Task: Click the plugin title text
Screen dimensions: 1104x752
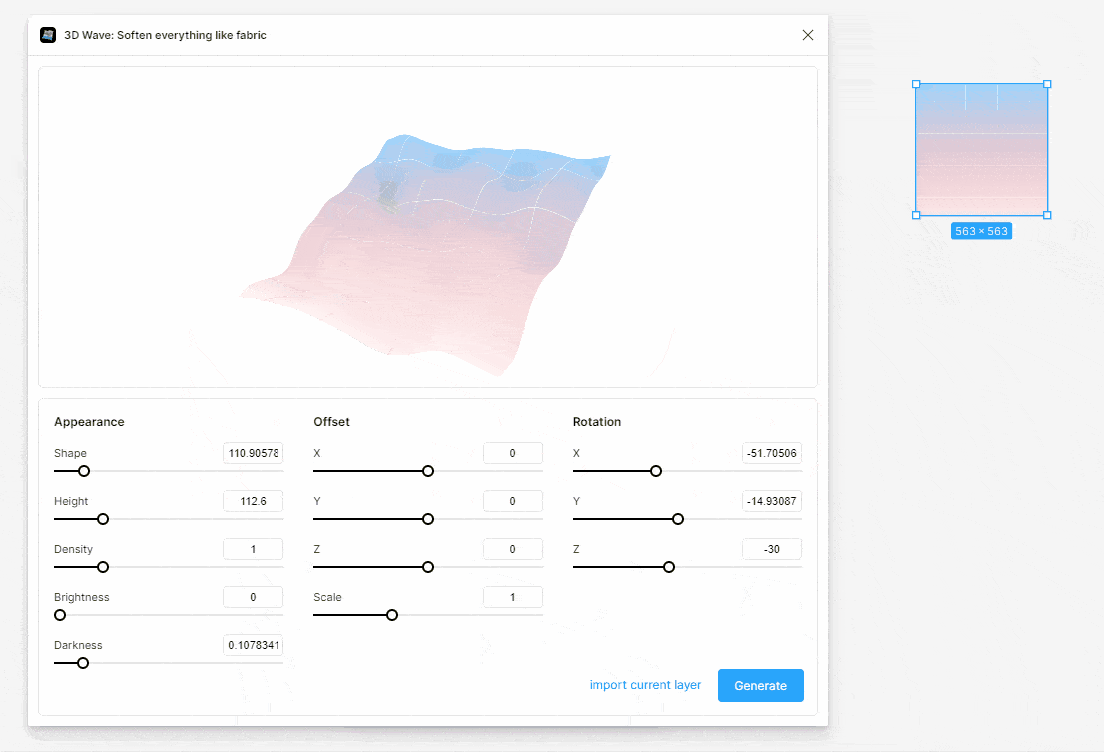Action: (x=165, y=35)
